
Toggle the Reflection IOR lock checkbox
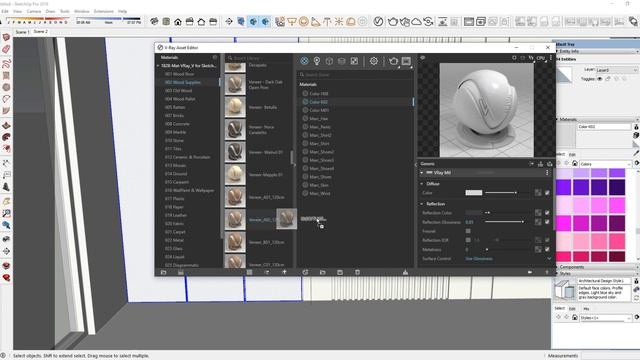[x=468, y=240]
